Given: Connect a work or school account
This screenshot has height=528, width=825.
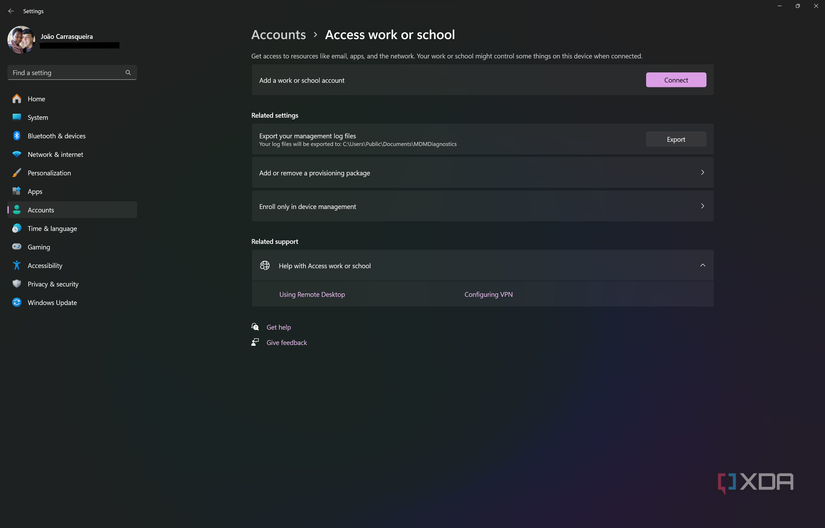Looking at the screenshot, I should pyautogui.click(x=676, y=80).
